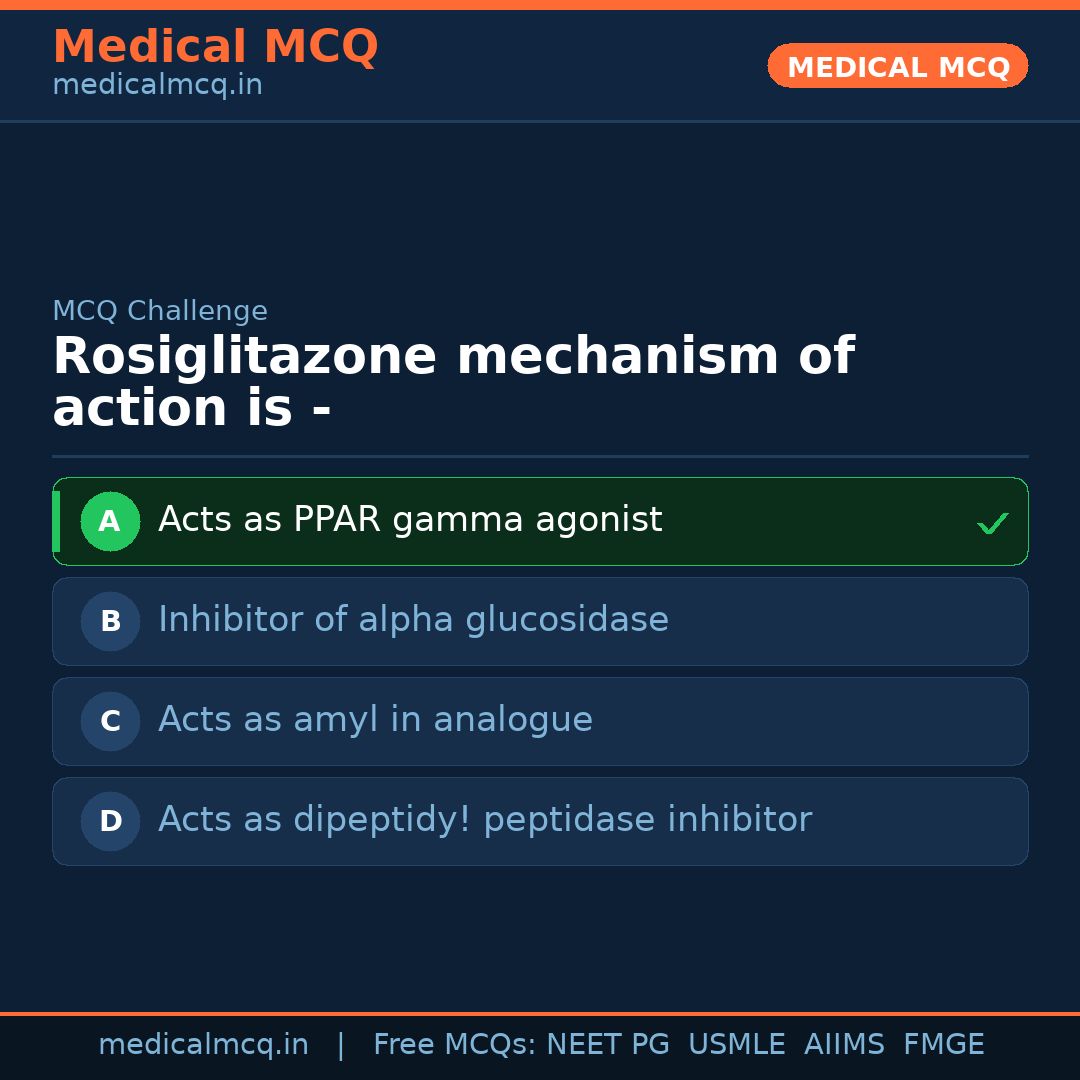Select answer 'Acts as PPAR gamma agonist'
Viewport: 1080px width, 1080px height.
[x=410, y=520]
